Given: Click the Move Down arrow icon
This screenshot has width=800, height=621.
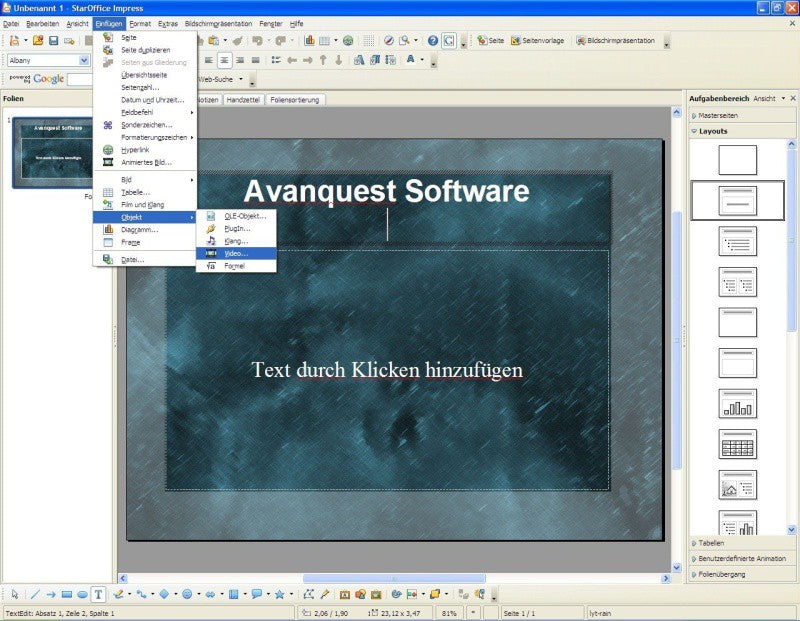Looking at the screenshot, I should pos(338,60).
